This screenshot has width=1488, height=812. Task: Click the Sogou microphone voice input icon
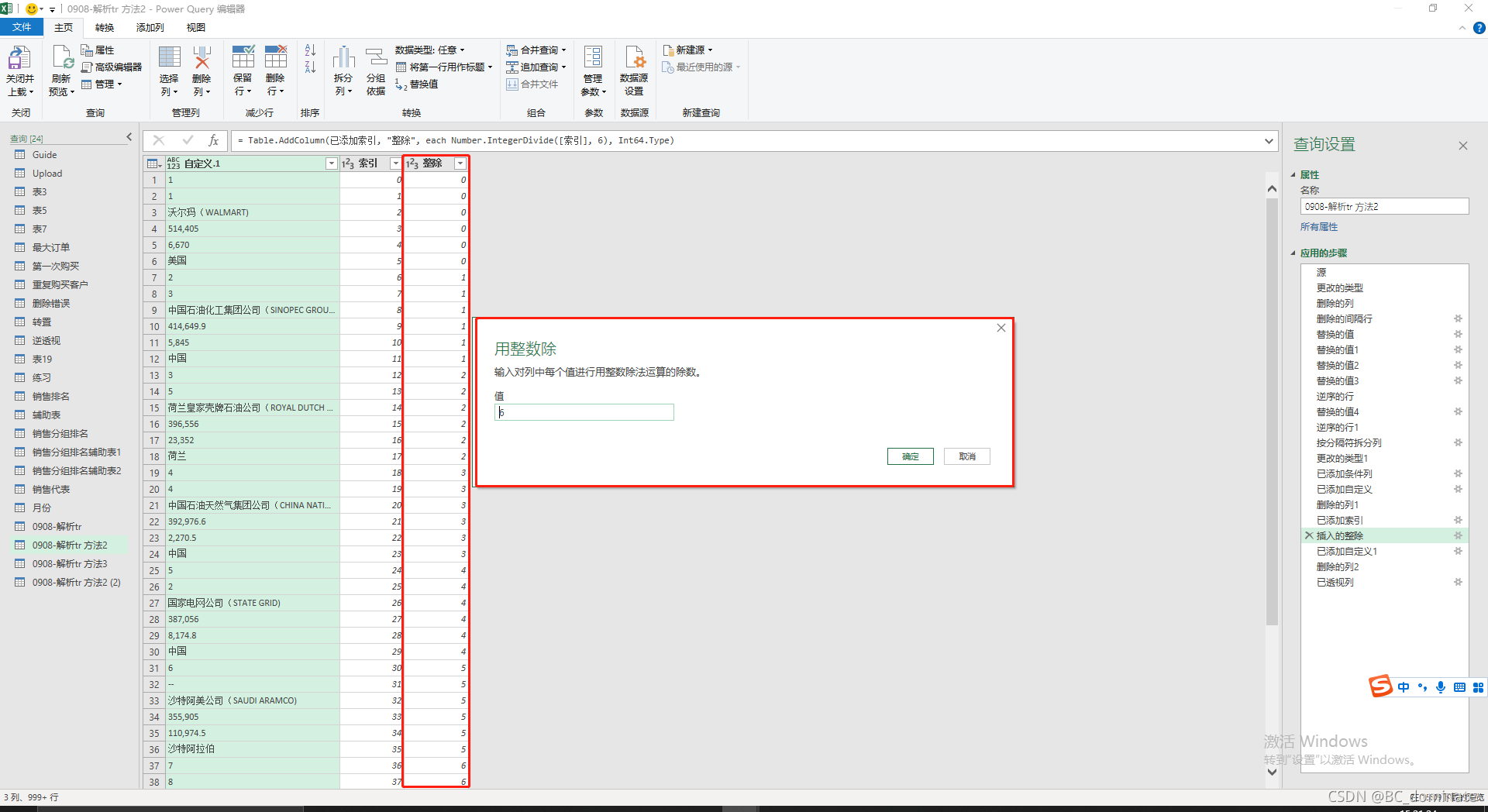[x=1441, y=687]
